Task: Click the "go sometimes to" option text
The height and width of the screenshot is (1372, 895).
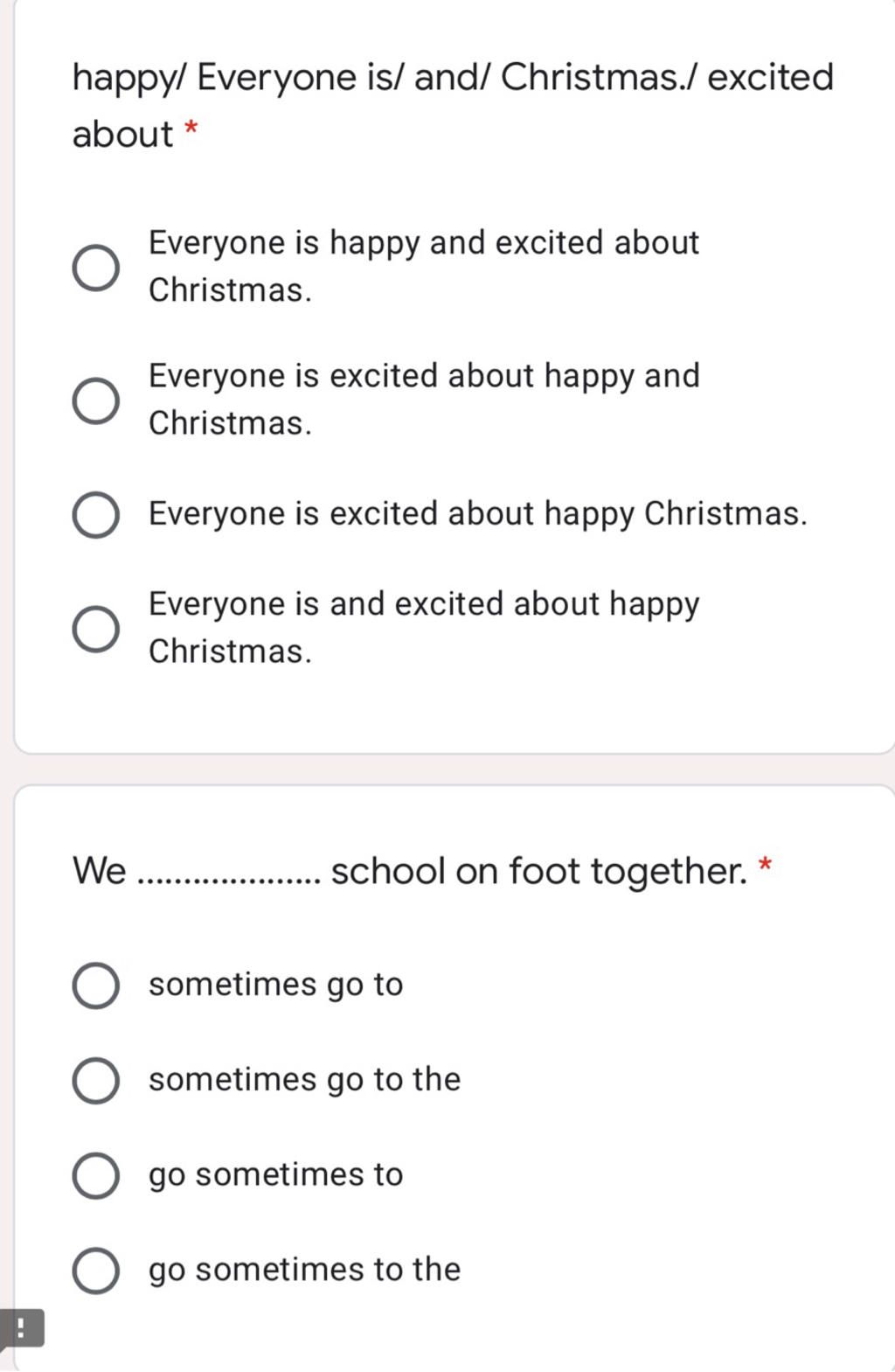Action: point(276,1174)
